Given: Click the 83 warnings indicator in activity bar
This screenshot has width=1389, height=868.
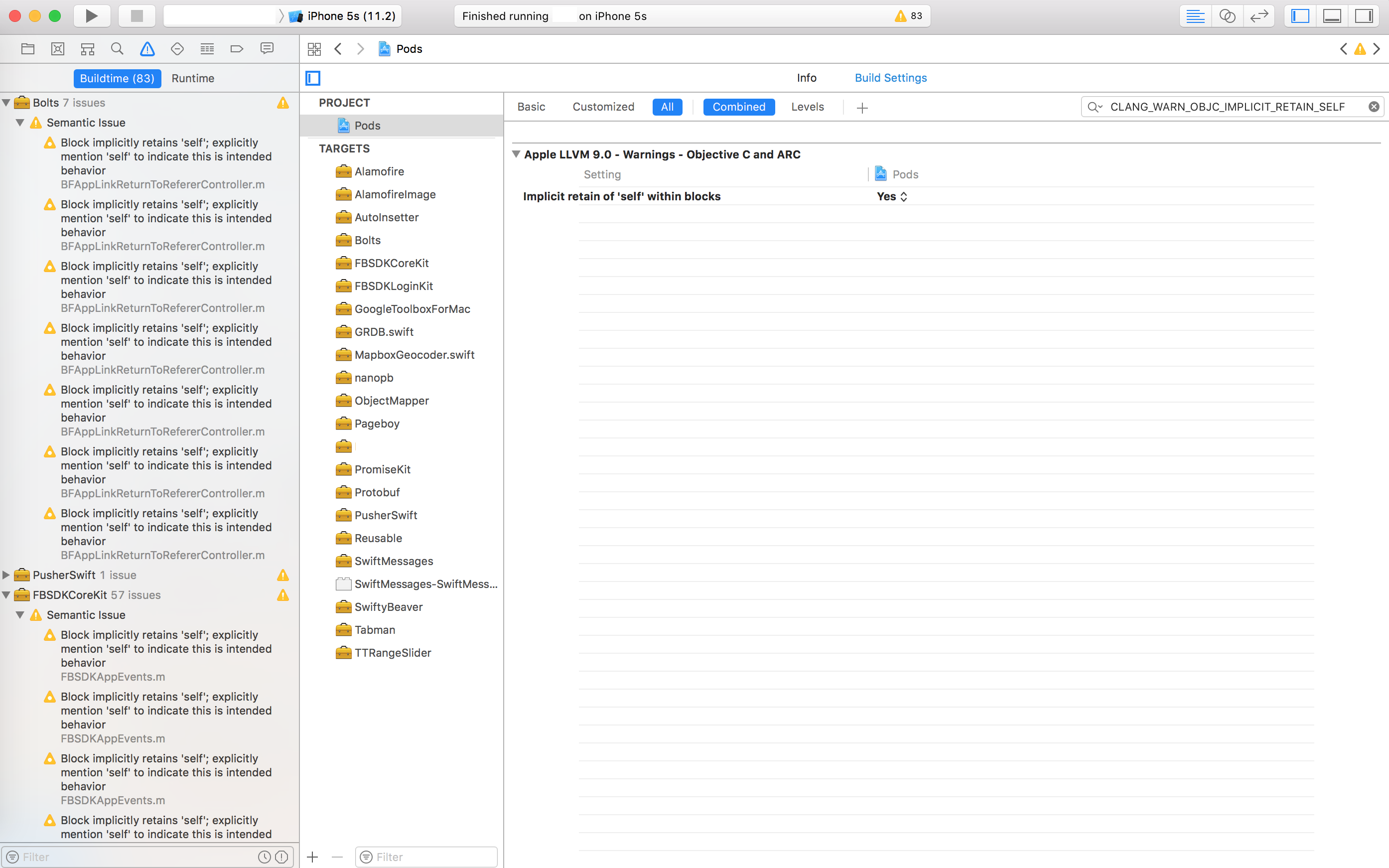Looking at the screenshot, I should [x=908, y=16].
